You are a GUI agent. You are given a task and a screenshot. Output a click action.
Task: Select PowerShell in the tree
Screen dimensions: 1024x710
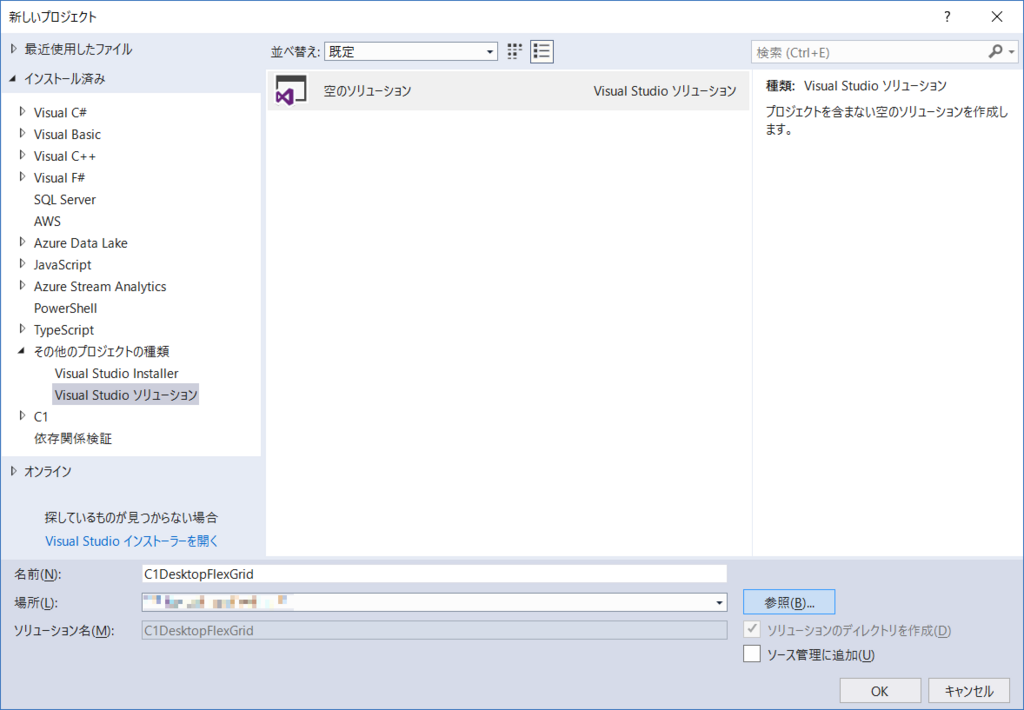pos(65,308)
